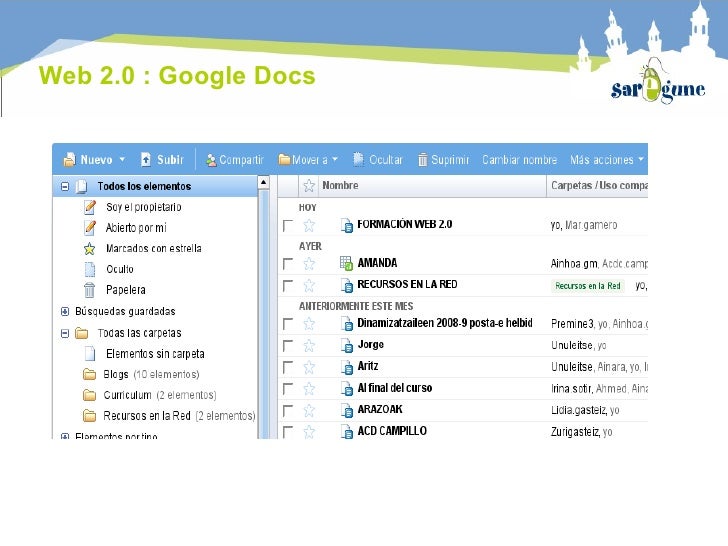Open the Oculto hidden items view

120,269
